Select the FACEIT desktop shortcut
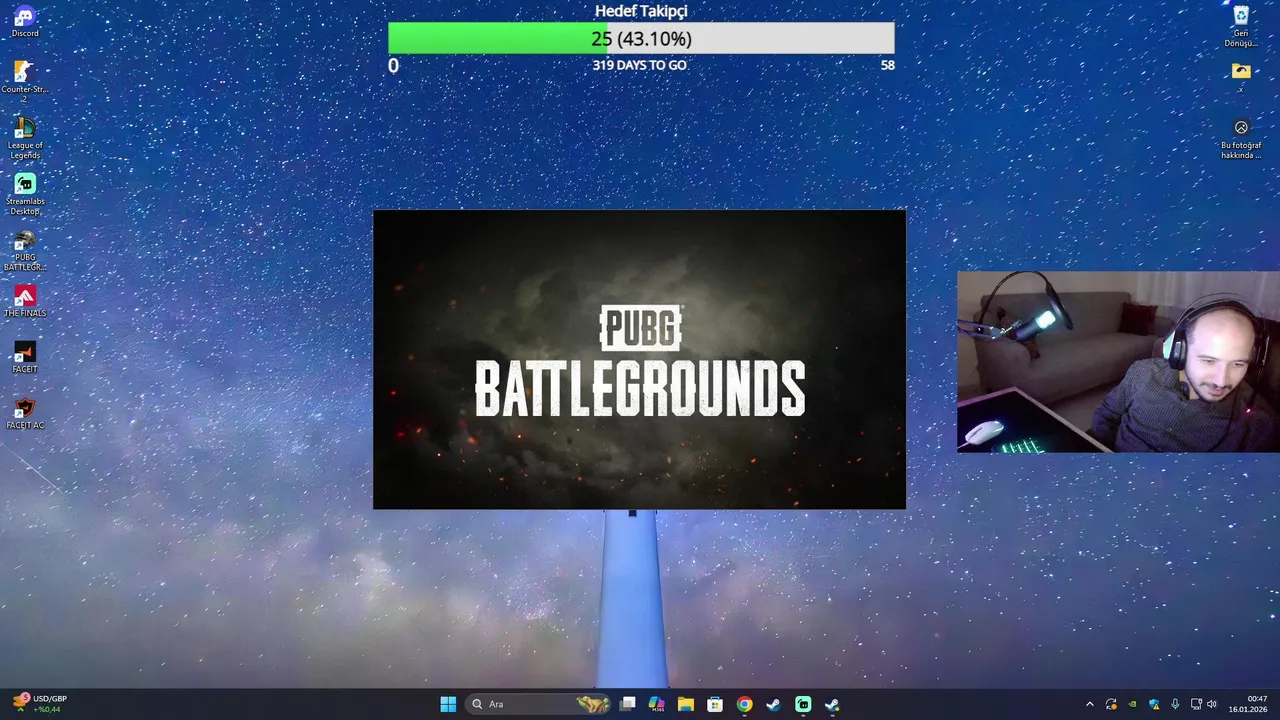This screenshot has width=1280, height=720. click(x=25, y=357)
